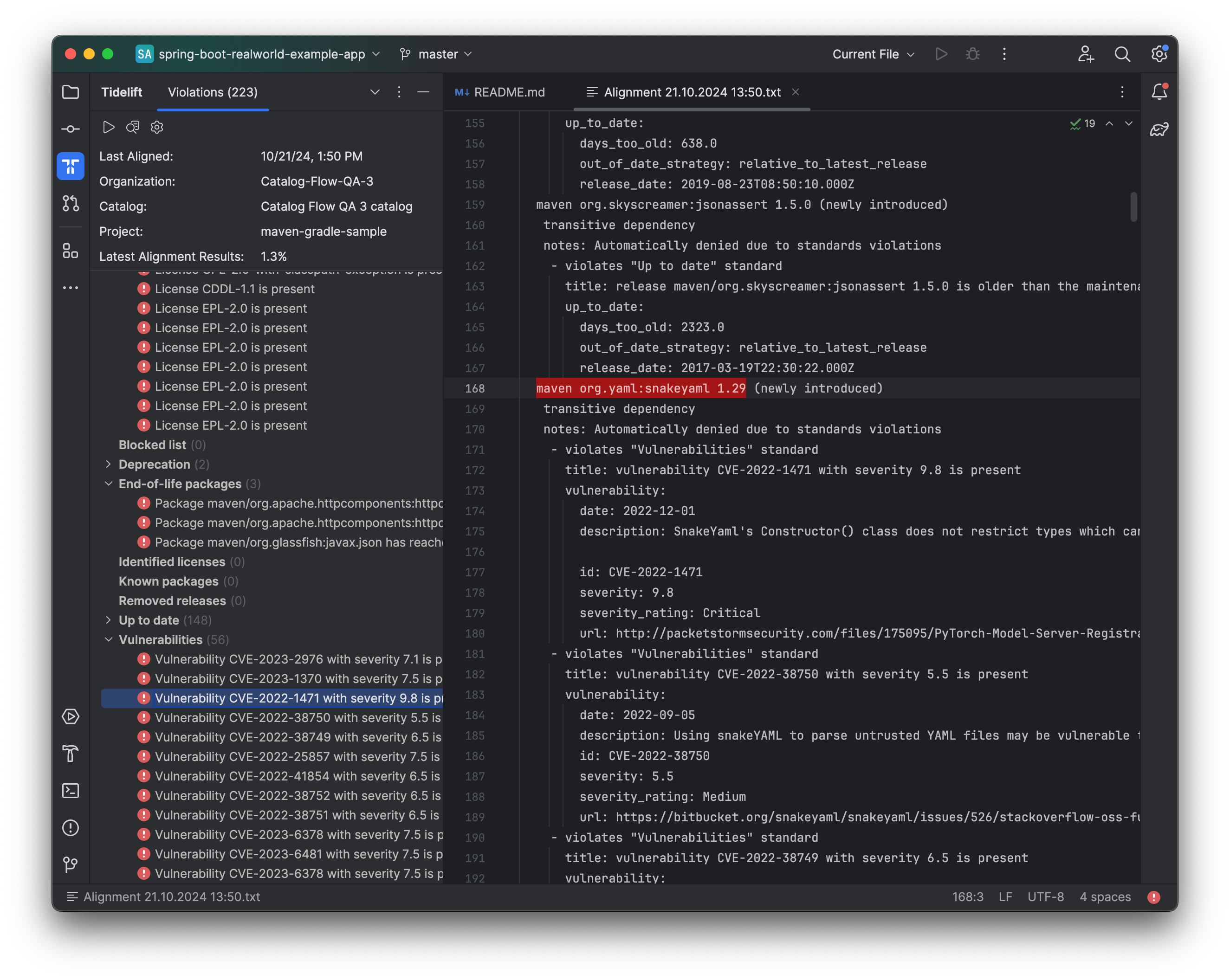This screenshot has height=980, width=1230.
Task: Open editor tab options menu
Action: [x=1122, y=92]
